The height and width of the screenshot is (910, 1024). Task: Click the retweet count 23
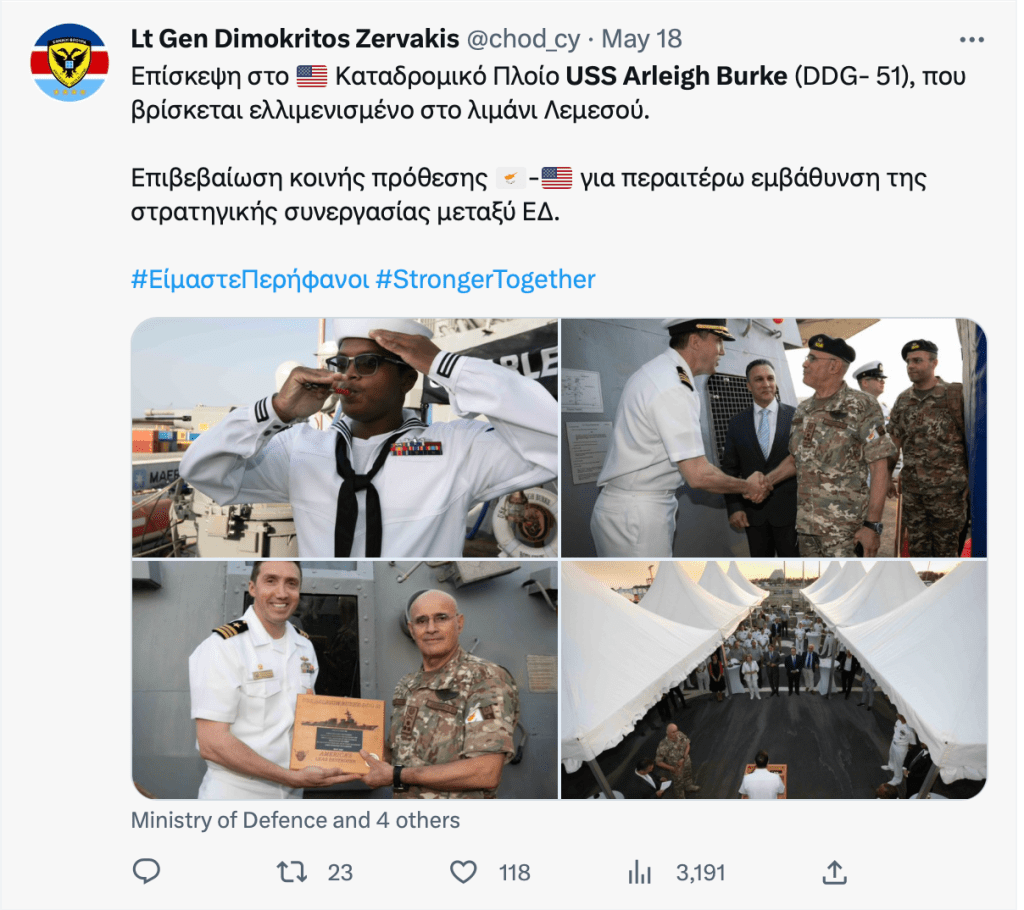point(340,873)
